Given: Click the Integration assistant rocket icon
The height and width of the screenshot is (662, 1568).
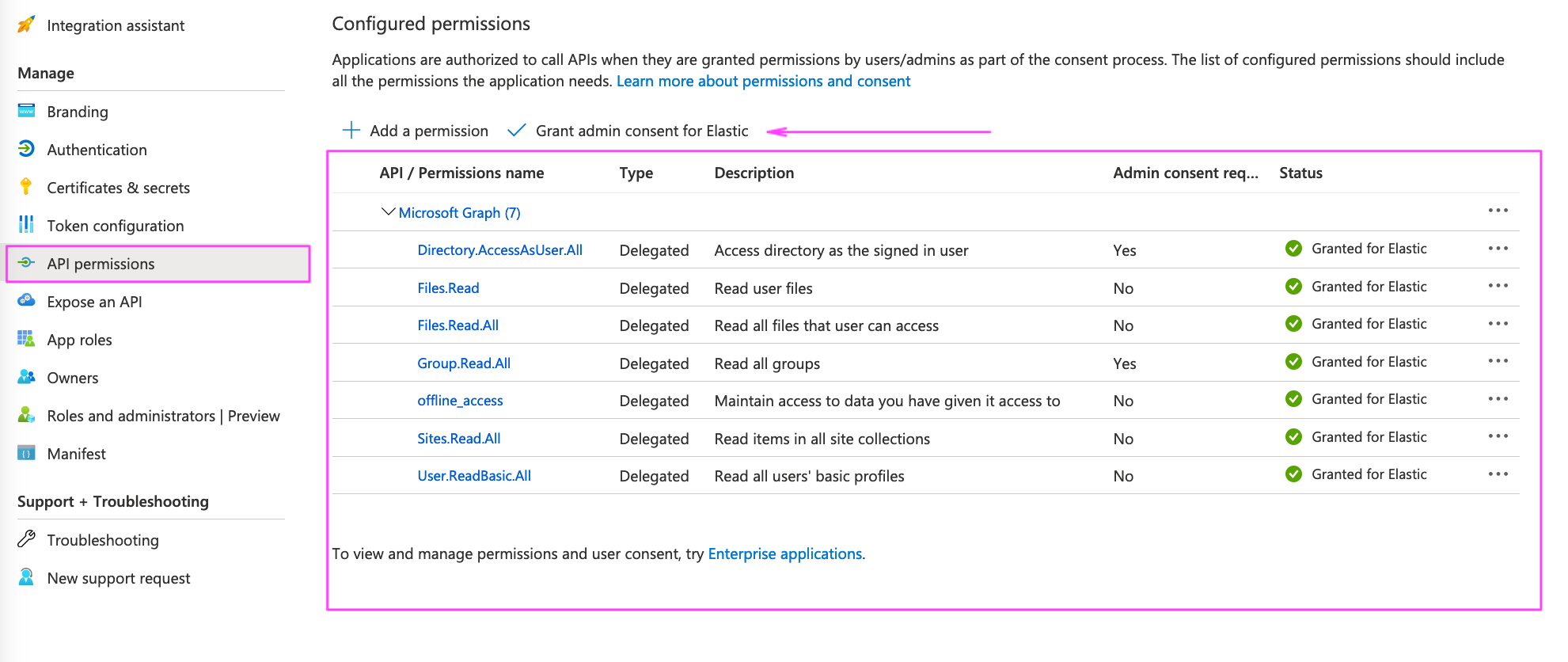Looking at the screenshot, I should tap(26, 25).
